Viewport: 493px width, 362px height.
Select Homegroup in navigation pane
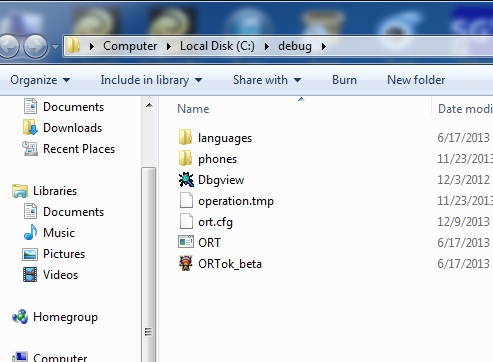tap(65, 317)
